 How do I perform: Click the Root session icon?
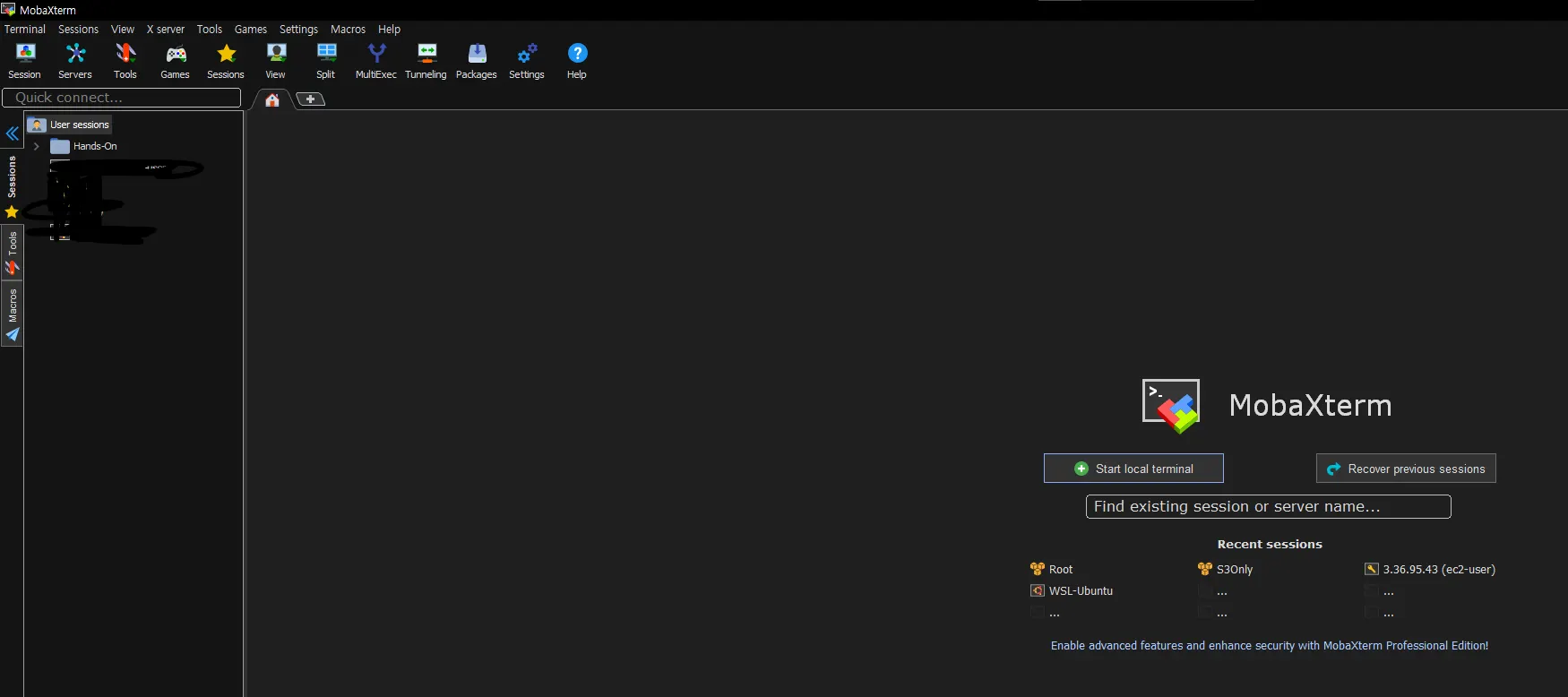pos(1038,569)
